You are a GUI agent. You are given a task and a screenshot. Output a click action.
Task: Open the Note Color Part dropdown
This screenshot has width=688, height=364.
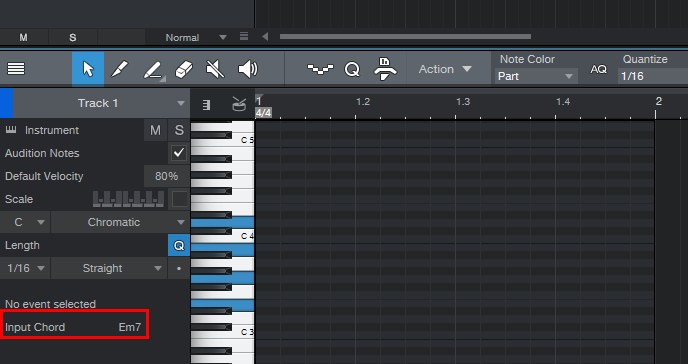click(536, 76)
